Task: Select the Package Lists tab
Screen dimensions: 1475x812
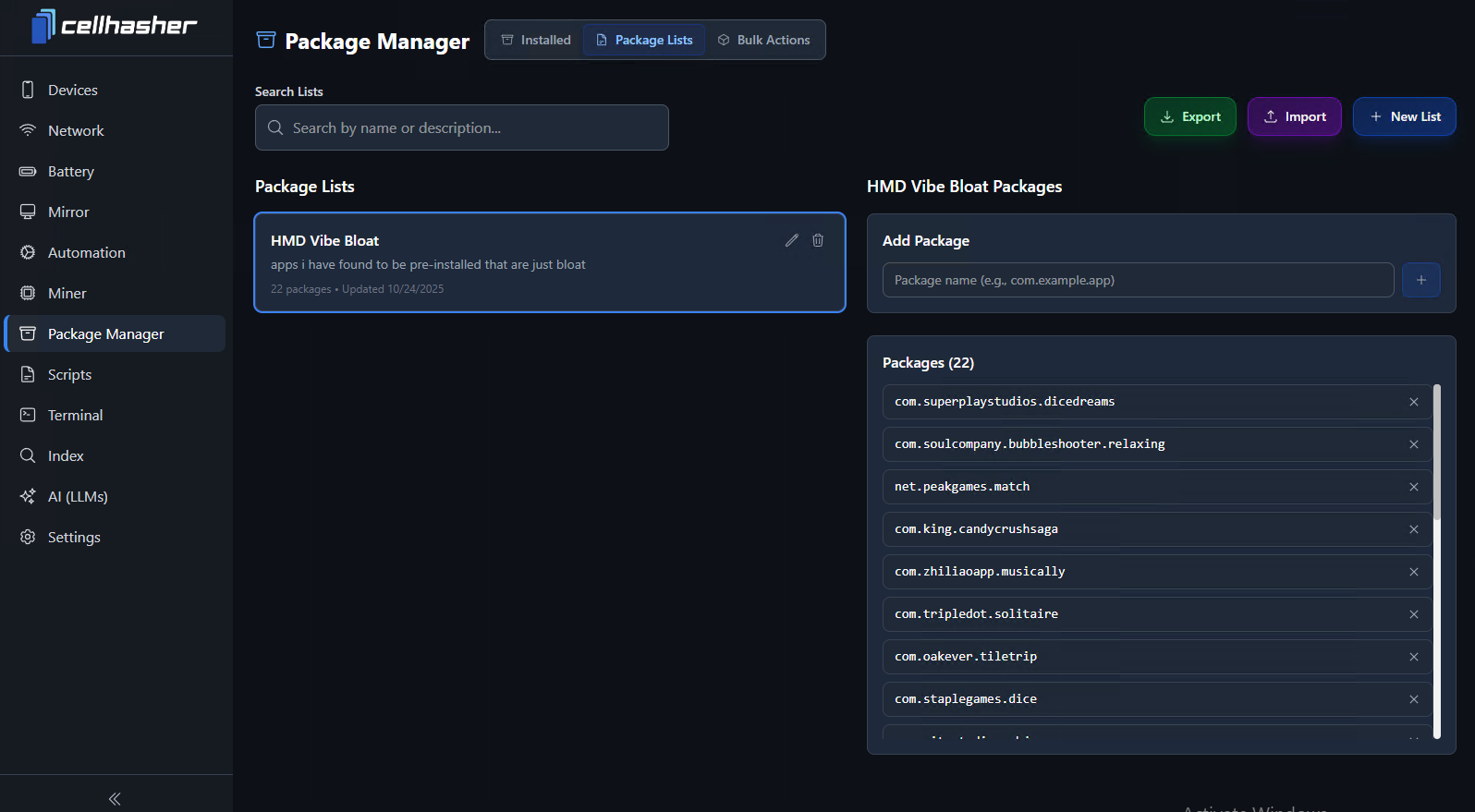Action: pos(644,40)
